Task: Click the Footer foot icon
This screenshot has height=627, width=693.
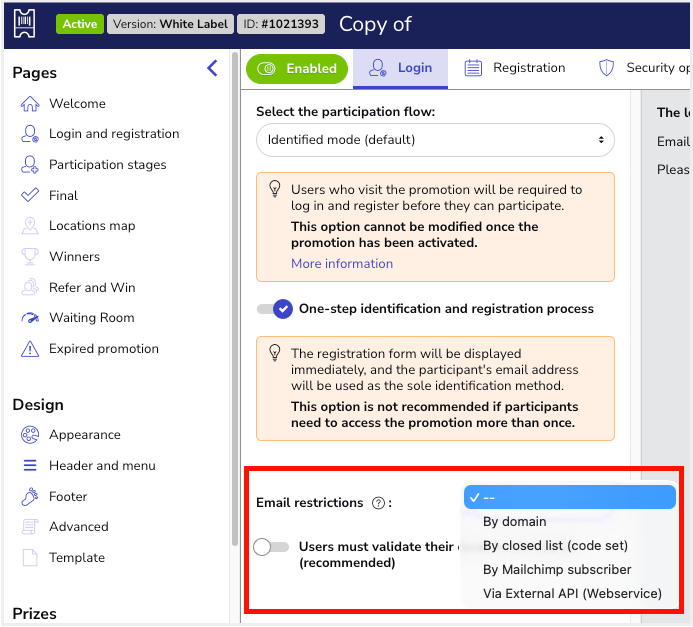Action: point(30,497)
